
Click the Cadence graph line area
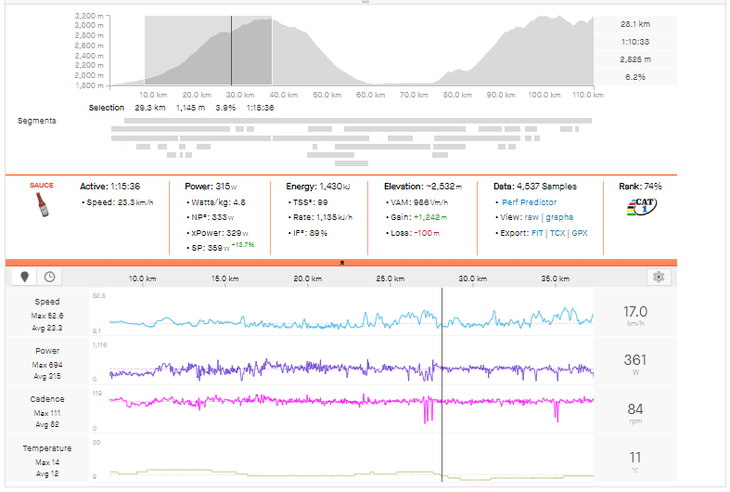coord(350,400)
